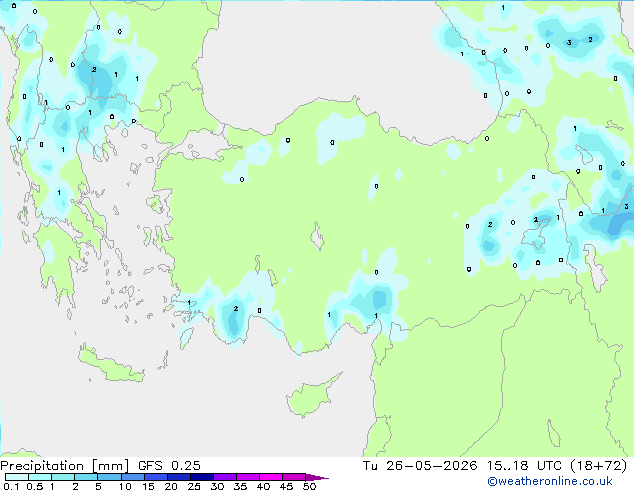Click the 10–15 mm blue legend swatch

point(133,477)
